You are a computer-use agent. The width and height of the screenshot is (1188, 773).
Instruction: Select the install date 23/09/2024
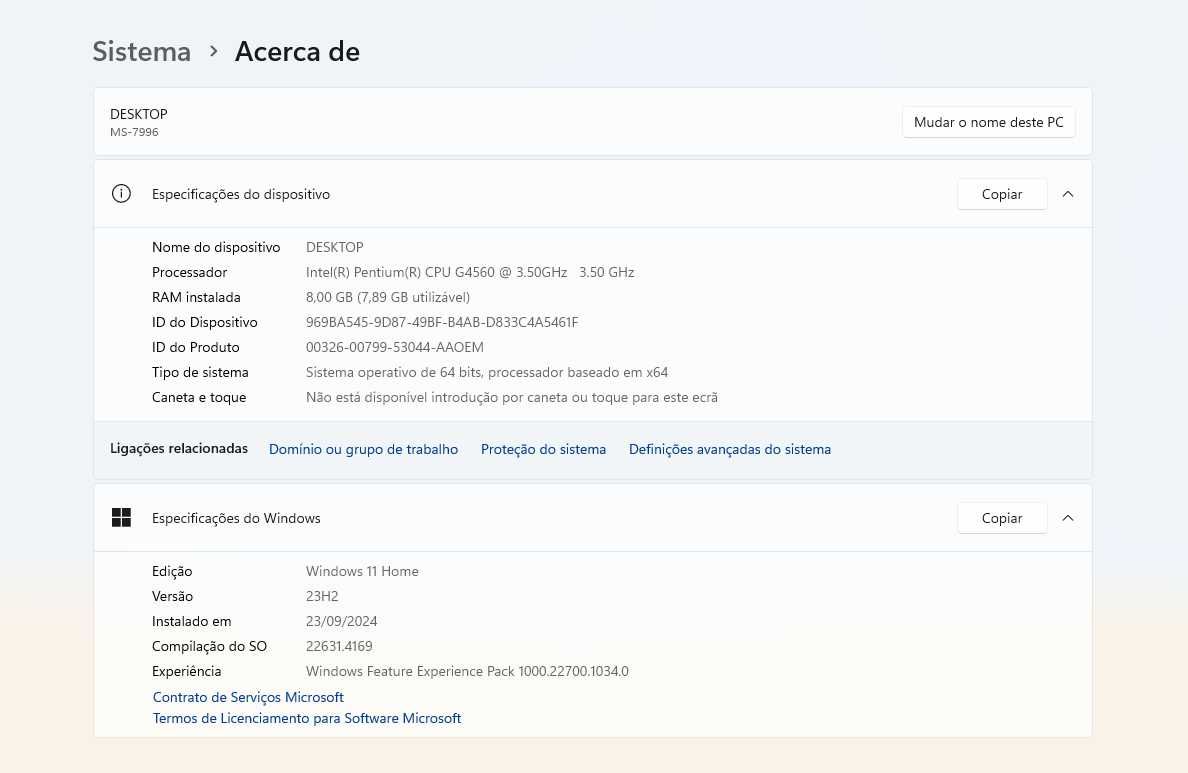(341, 621)
